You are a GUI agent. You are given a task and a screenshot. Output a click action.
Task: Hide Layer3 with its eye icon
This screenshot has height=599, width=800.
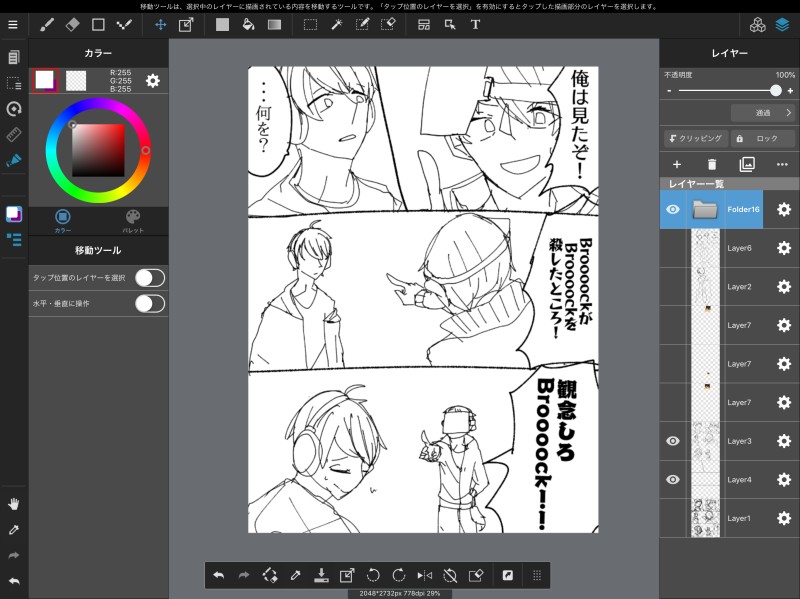pyautogui.click(x=673, y=441)
